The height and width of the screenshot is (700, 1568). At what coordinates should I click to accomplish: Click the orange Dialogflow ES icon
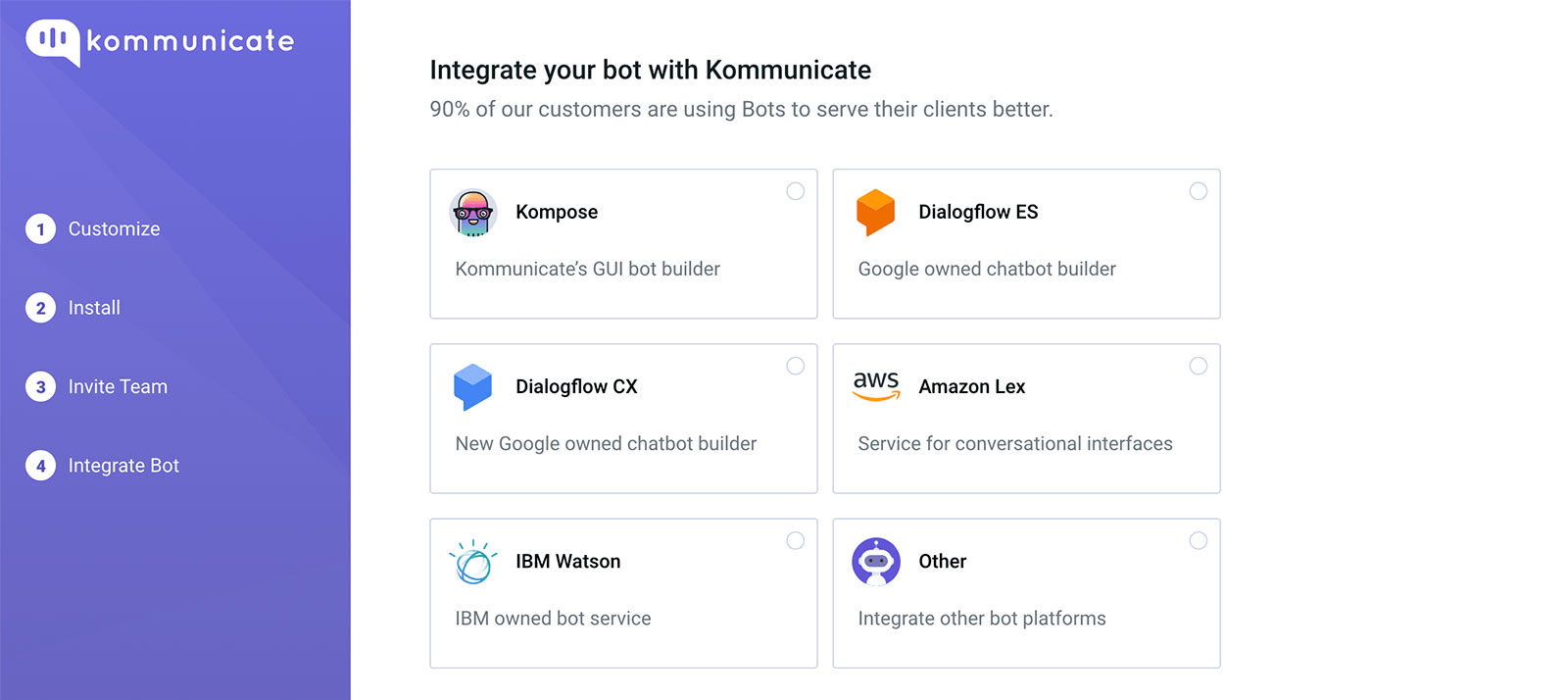tap(876, 212)
